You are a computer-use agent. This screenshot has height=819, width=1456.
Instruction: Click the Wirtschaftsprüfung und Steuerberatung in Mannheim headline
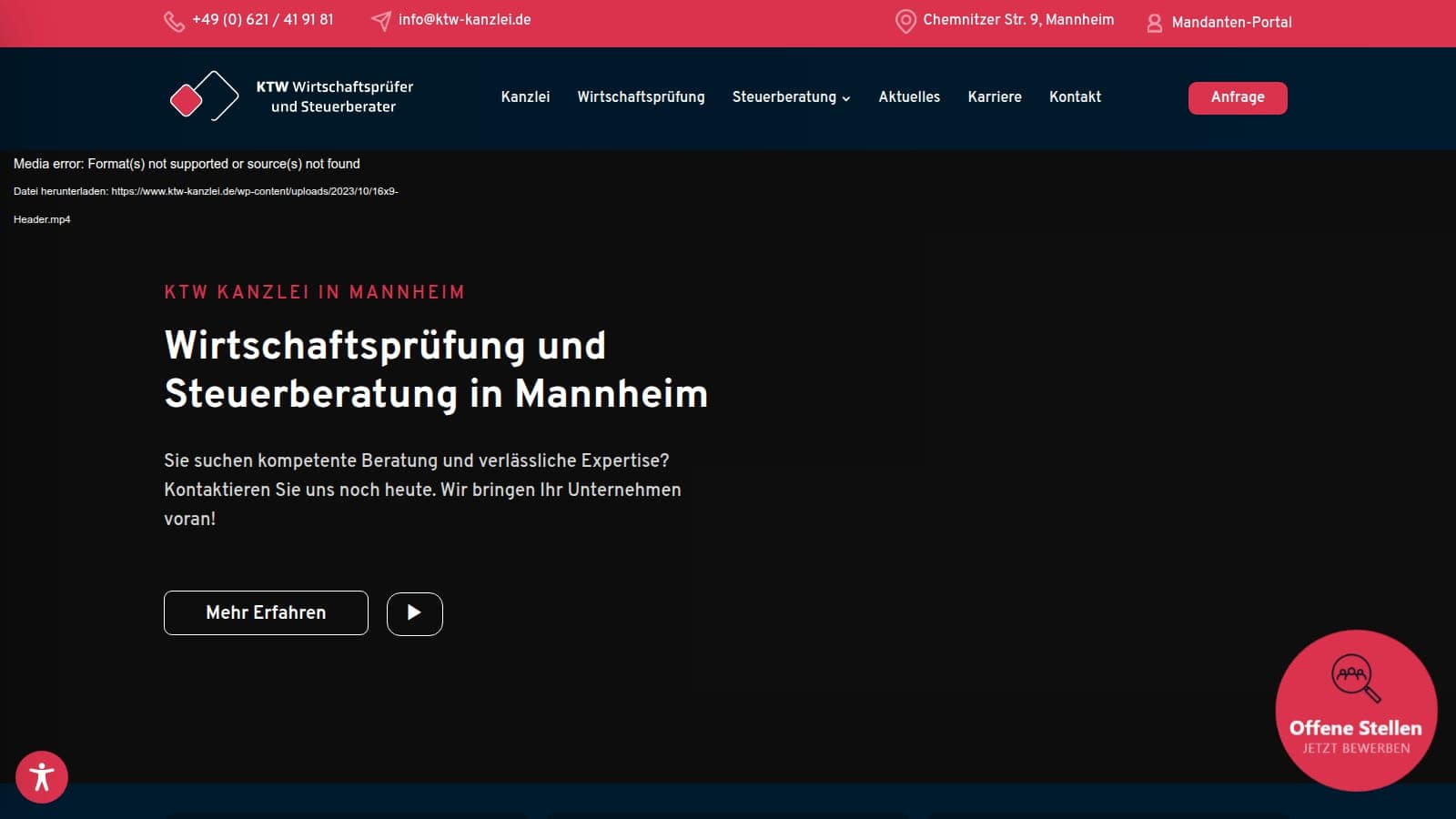tap(436, 369)
